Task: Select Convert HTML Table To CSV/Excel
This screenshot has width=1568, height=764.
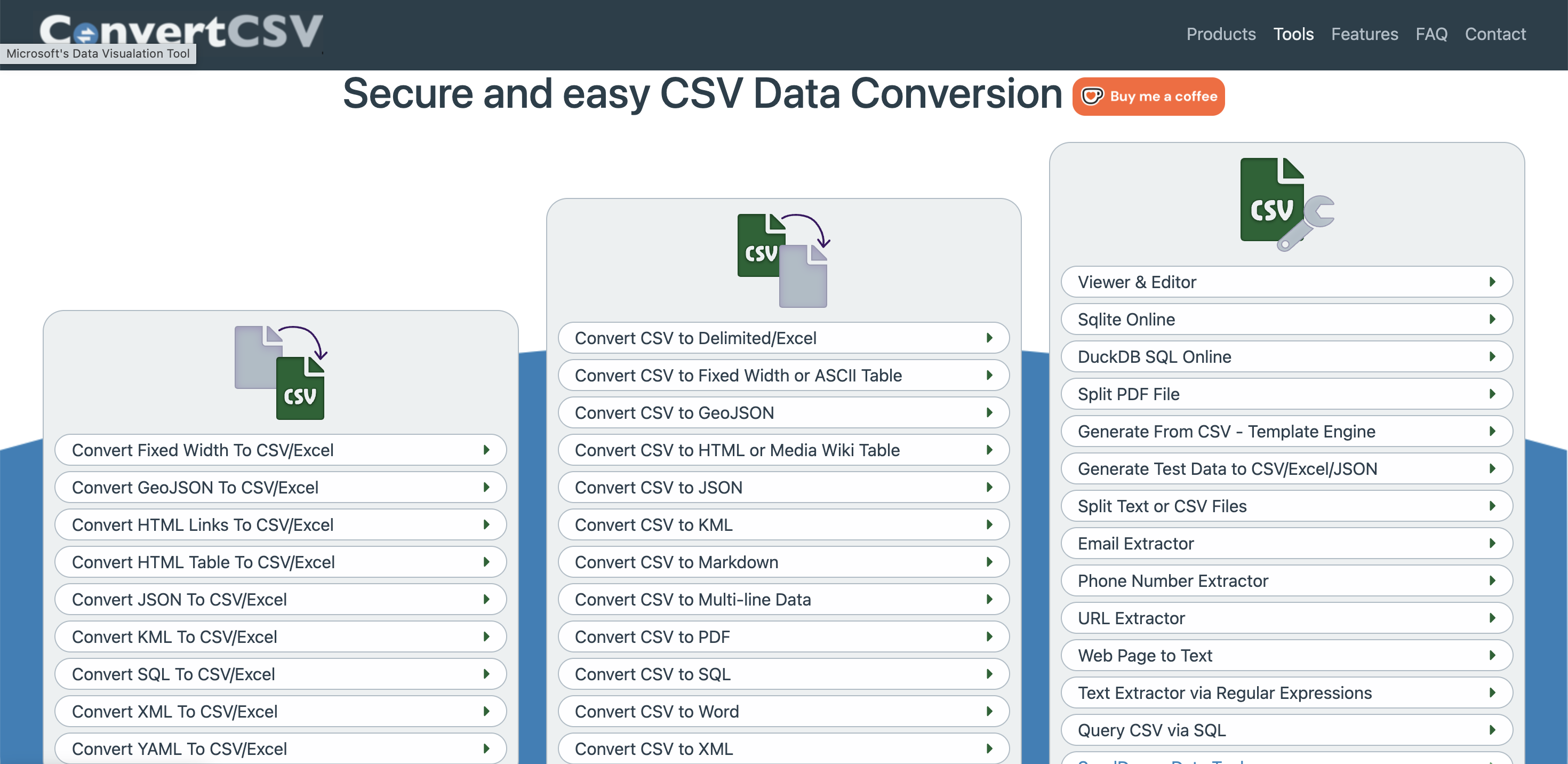Action: click(x=203, y=562)
